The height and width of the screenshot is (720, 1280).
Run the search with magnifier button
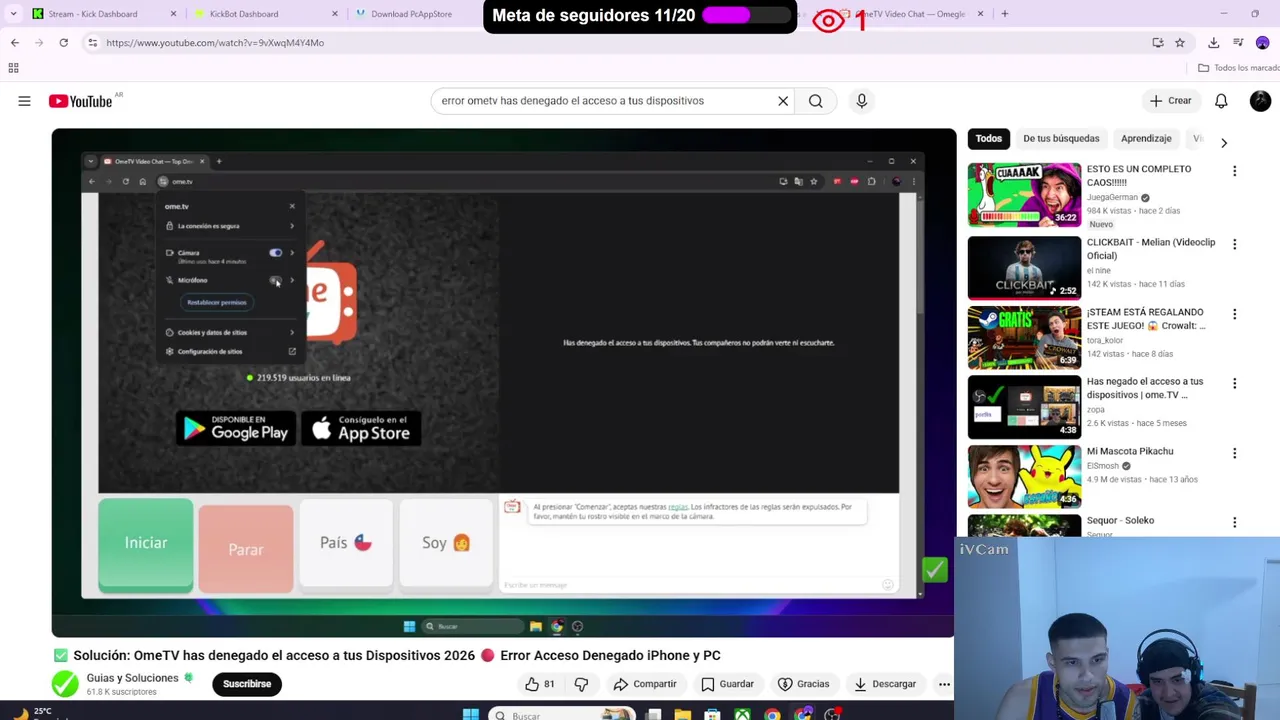[816, 101]
